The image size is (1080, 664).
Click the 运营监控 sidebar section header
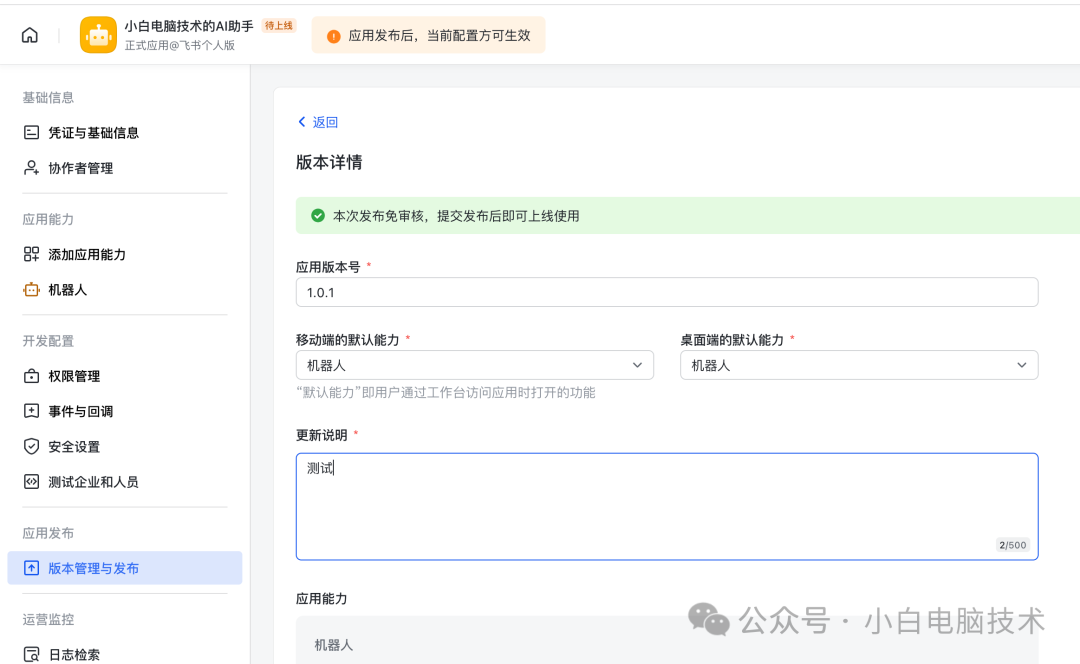click(48, 619)
